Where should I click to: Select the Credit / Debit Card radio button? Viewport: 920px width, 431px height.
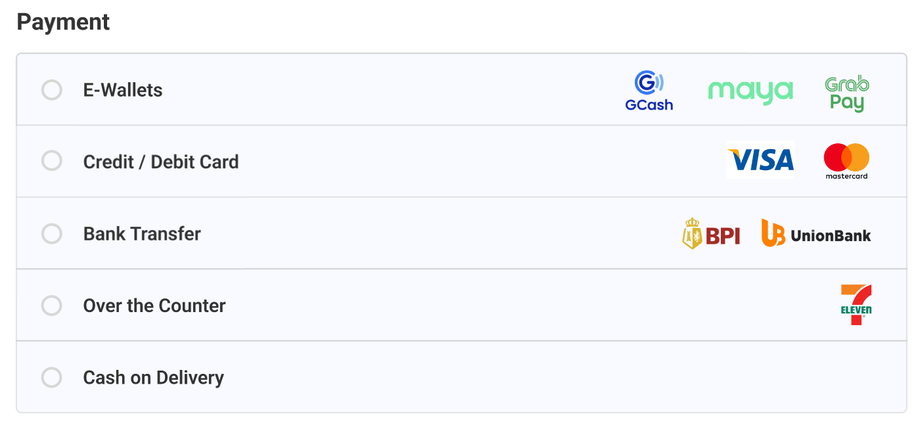tap(52, 161)
